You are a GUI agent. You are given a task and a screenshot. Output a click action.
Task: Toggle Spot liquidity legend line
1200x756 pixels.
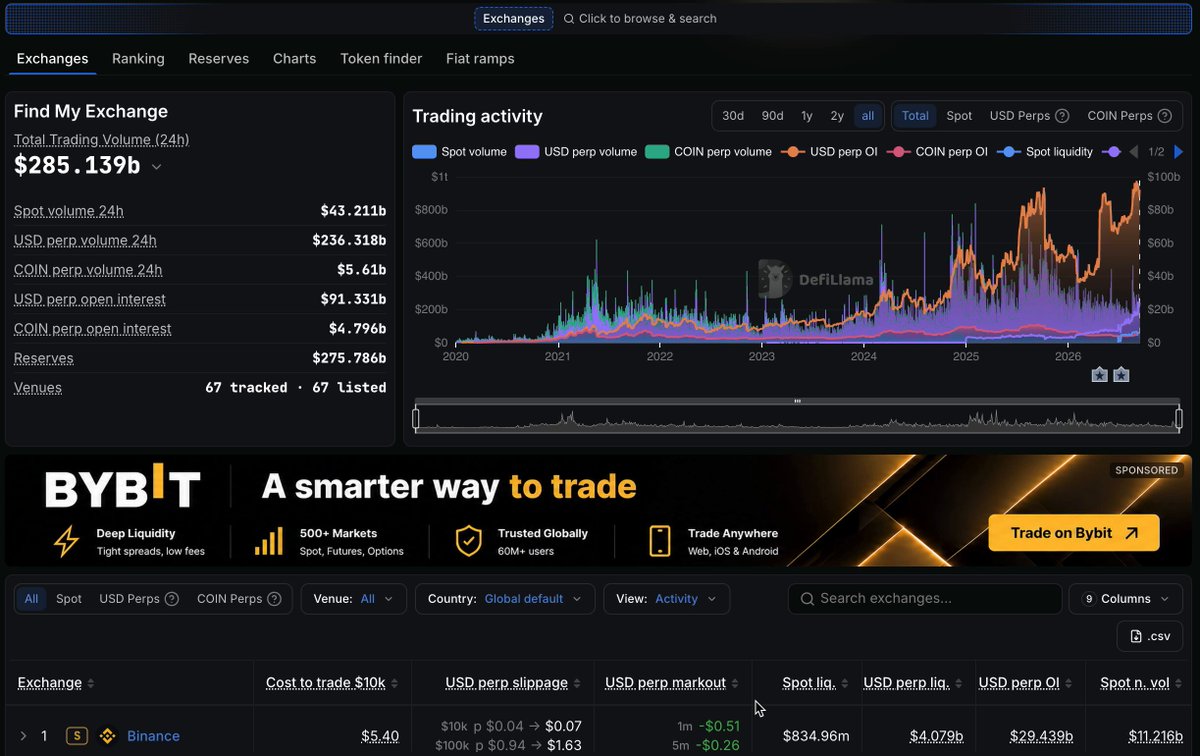click(1045, 152)
